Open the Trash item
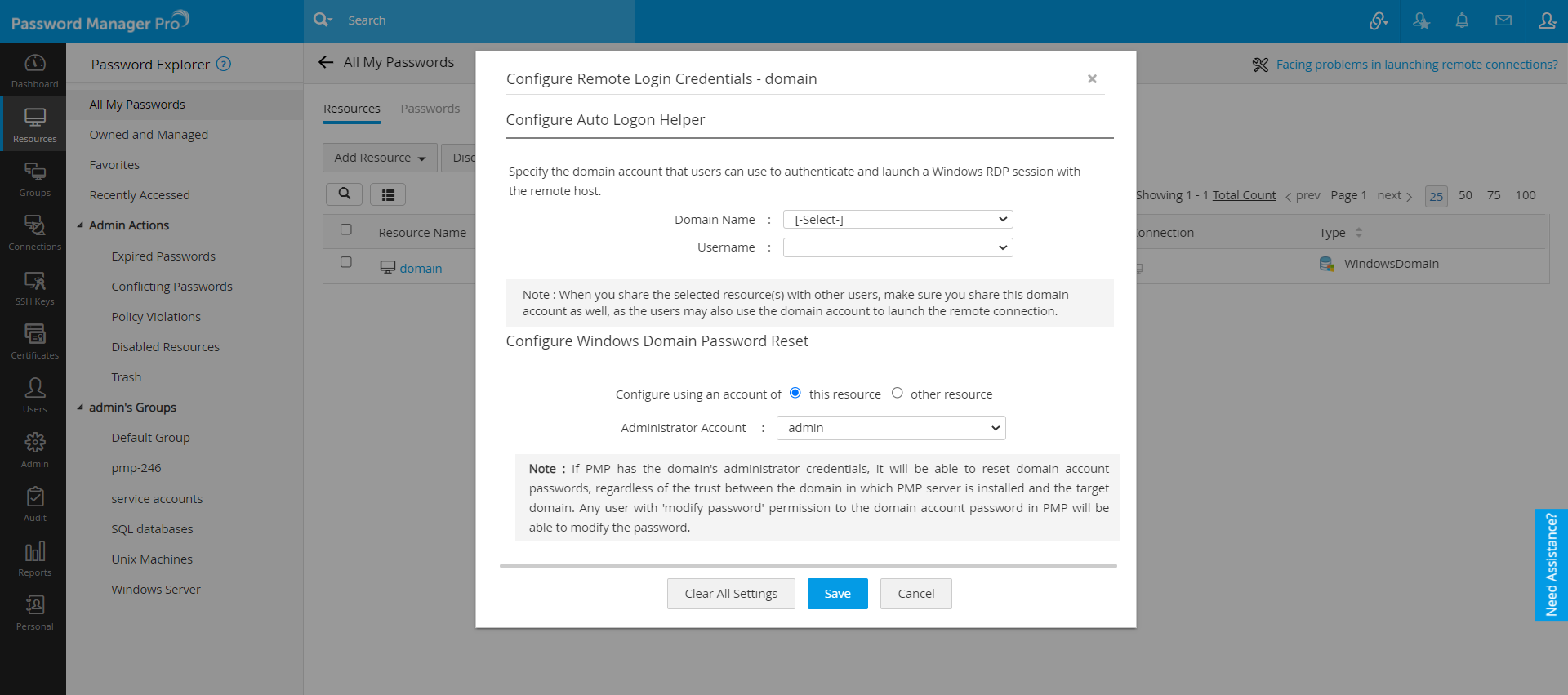 [127, 377]
